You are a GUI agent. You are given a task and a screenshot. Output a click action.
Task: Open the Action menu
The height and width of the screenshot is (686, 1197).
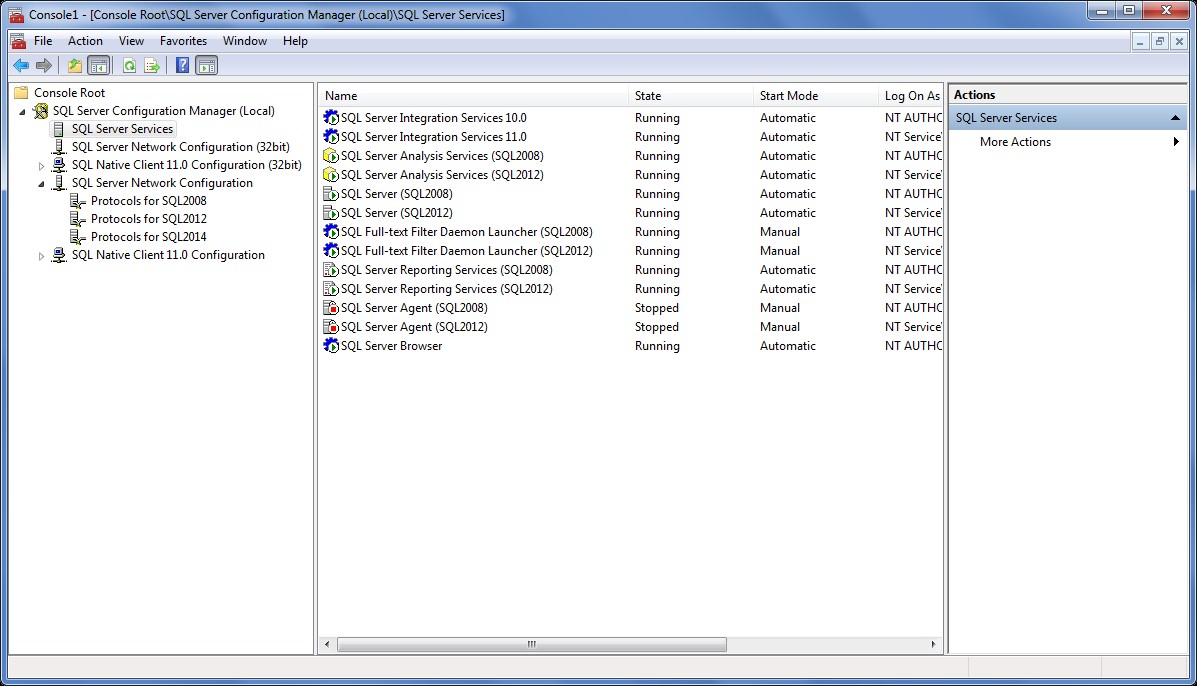click(85, 41)
